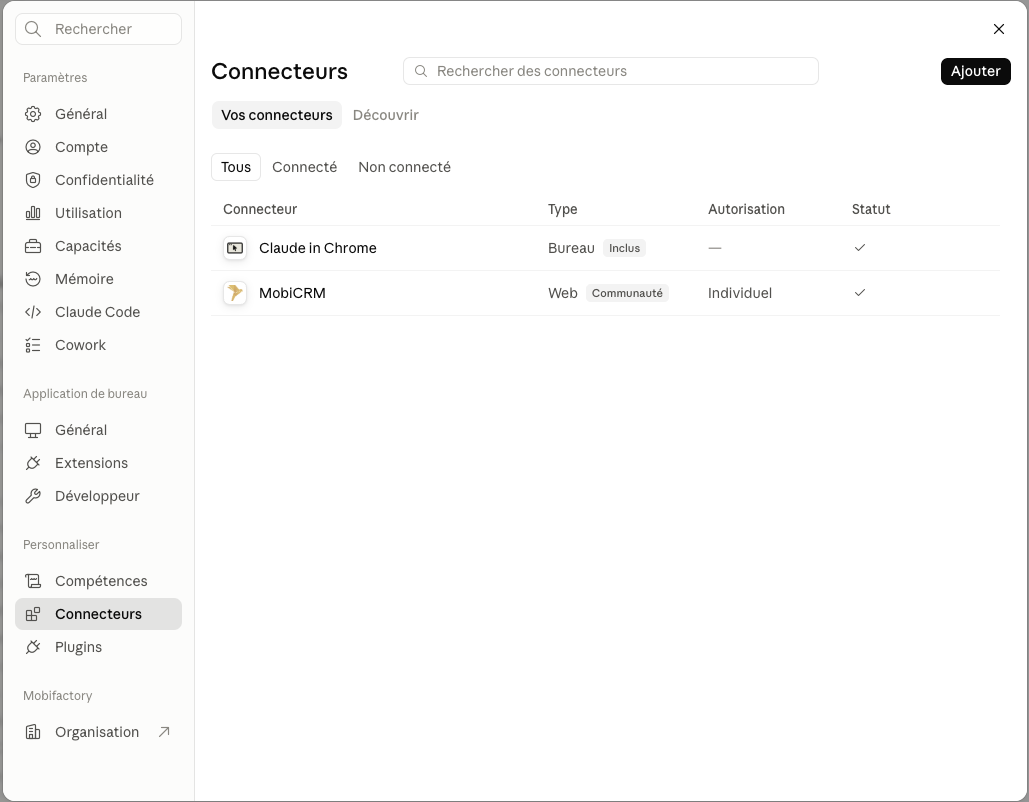1029x802 pixels.
Task: Open the Organisation external link
Action: click(98, 732)
